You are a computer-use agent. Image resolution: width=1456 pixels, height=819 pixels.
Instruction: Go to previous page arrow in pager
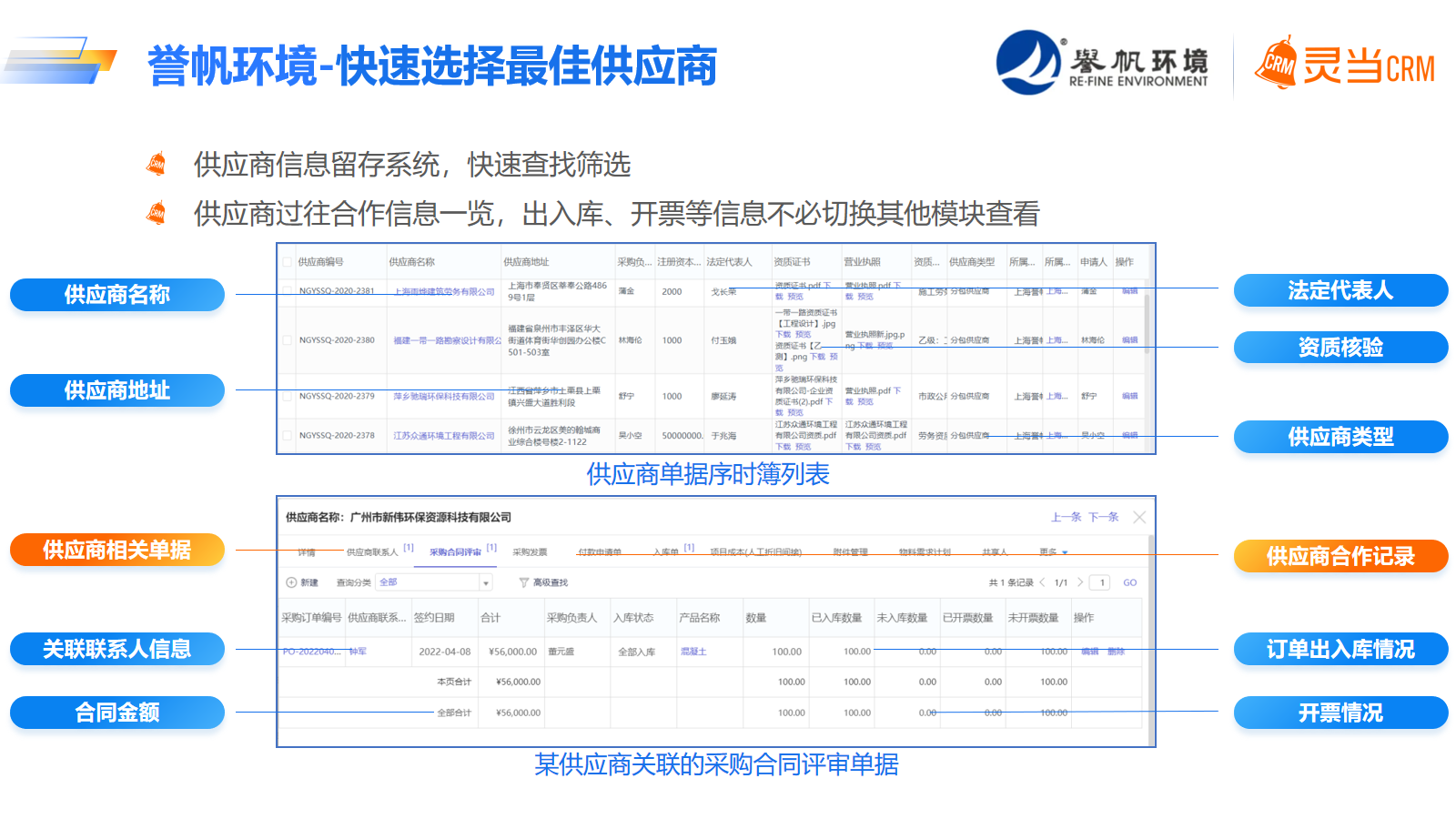1042,582
